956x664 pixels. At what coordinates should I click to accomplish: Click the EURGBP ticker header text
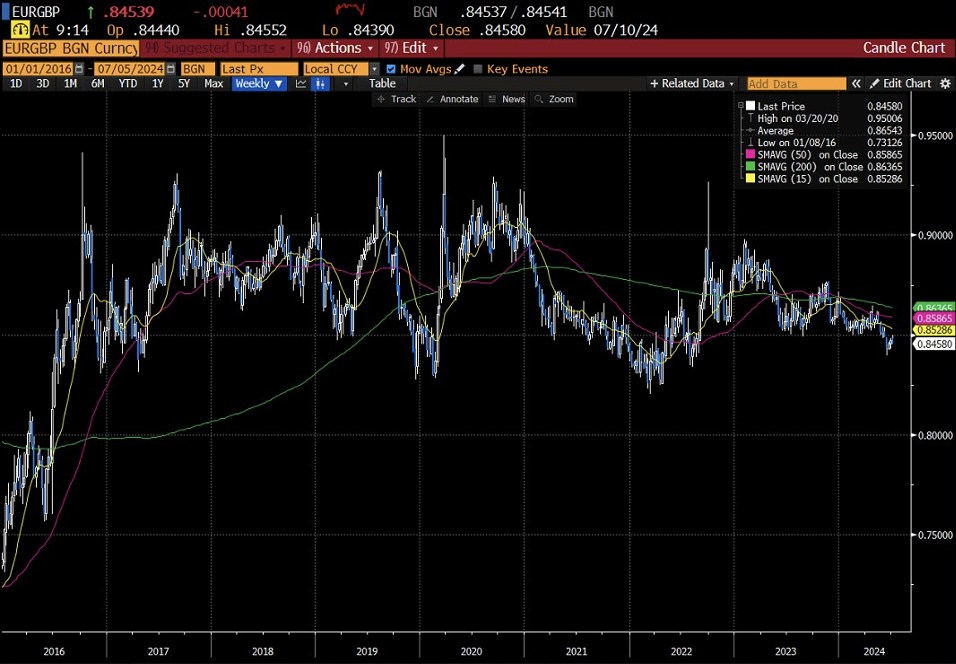pyautogui.click(x=36, y=11)
